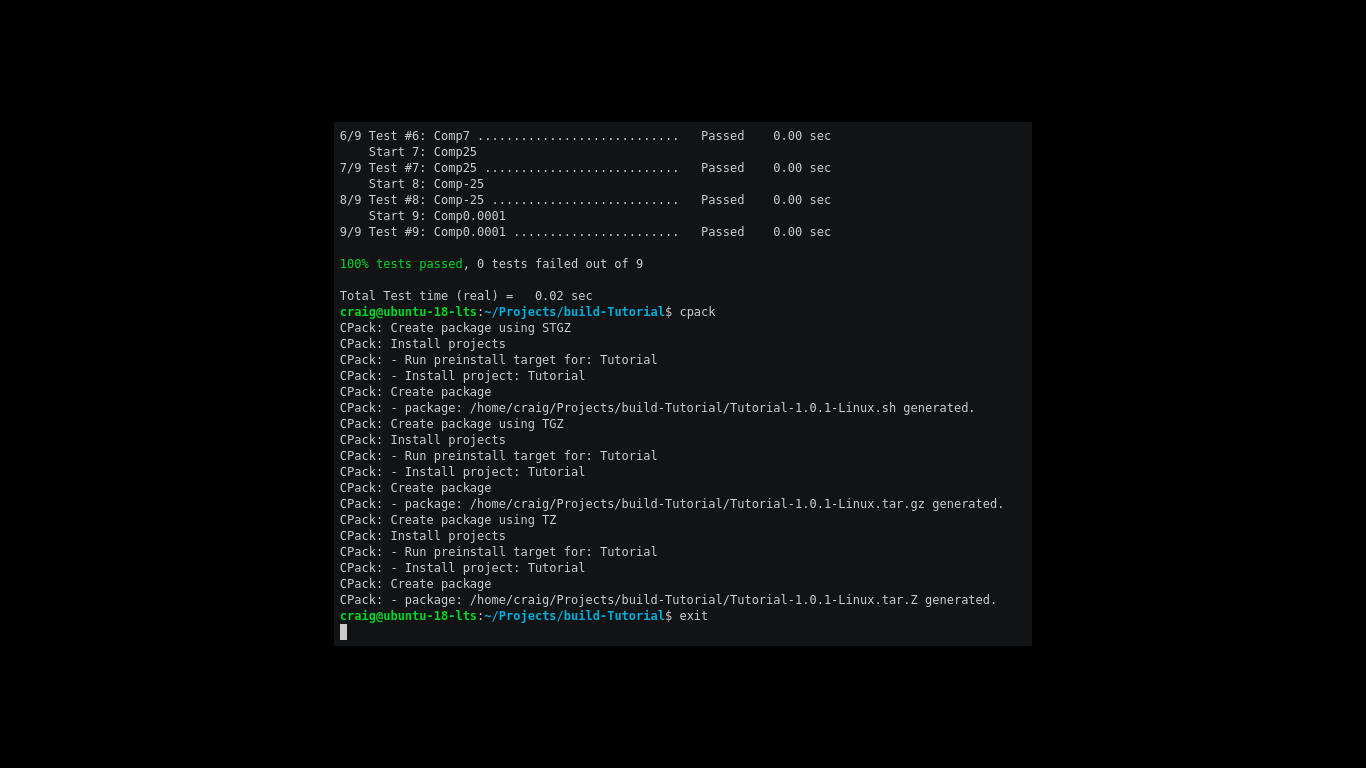Click the 'Start 8: Comp-25' line

point(426,184)
